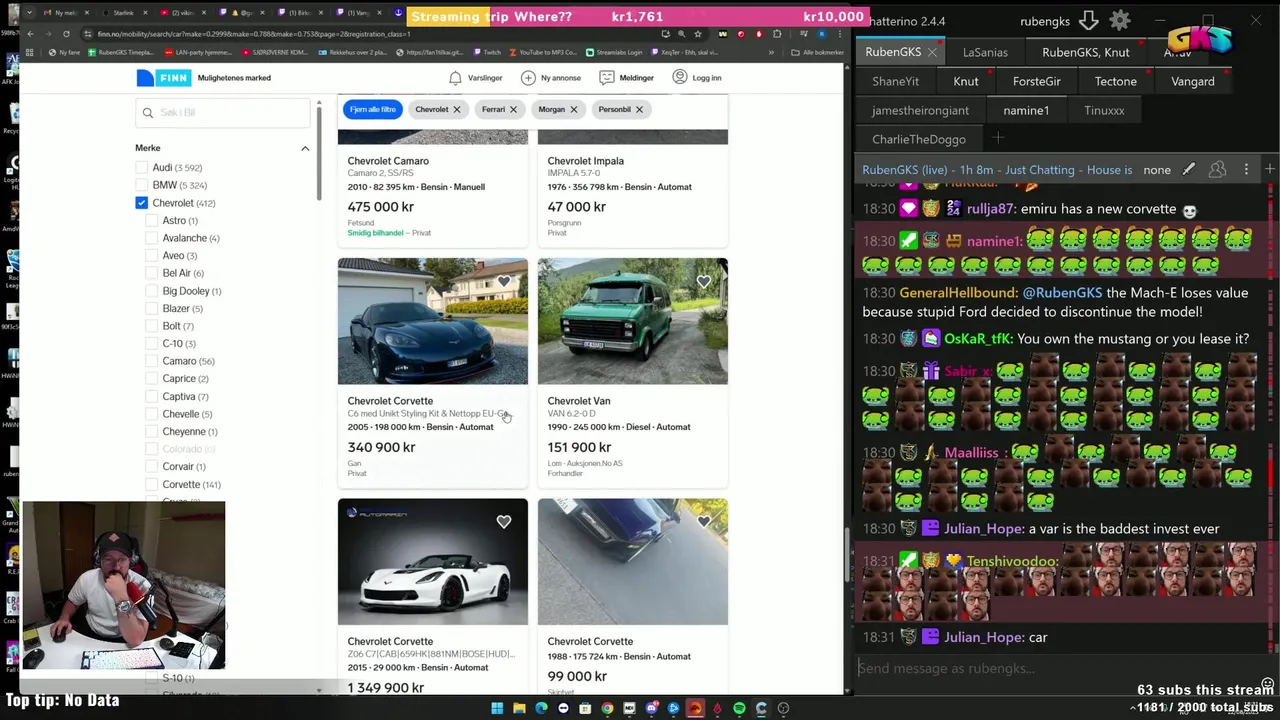This screenshot has width=1280, height=720.
Task: Check the Captiva model checkbox
Action: [152, 396]
